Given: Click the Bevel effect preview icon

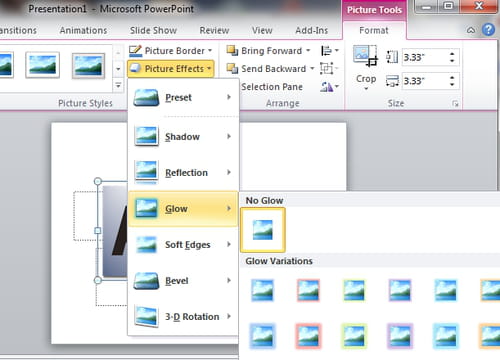Looking at the screenshot, I should [x=146, y=281].
